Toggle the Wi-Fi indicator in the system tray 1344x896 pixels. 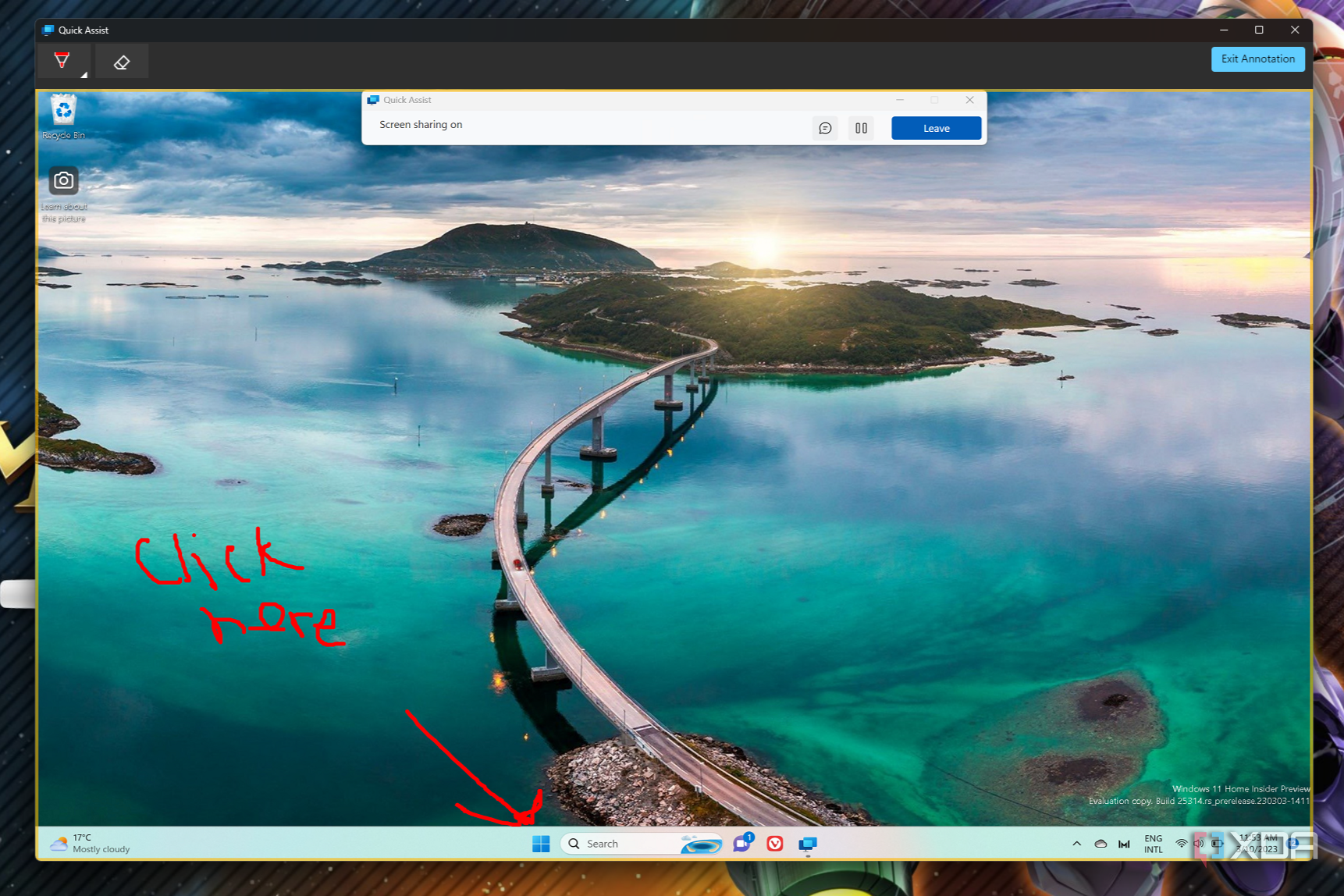point(1182,844)
